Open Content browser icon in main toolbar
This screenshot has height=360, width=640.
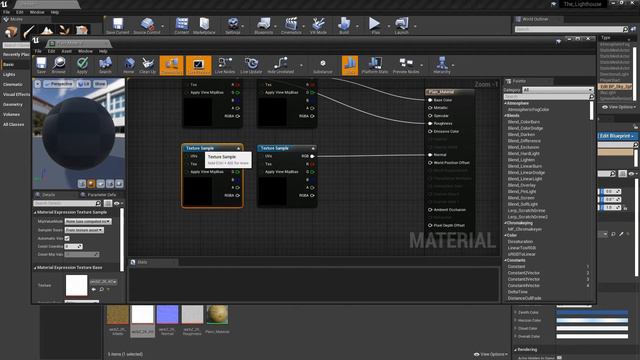point(182,24)
